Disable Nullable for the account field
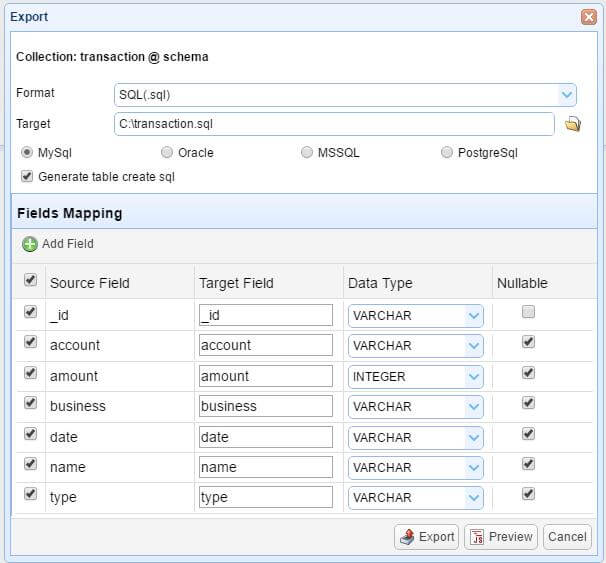This screenshot has width=606, height=563. (528, 342)
